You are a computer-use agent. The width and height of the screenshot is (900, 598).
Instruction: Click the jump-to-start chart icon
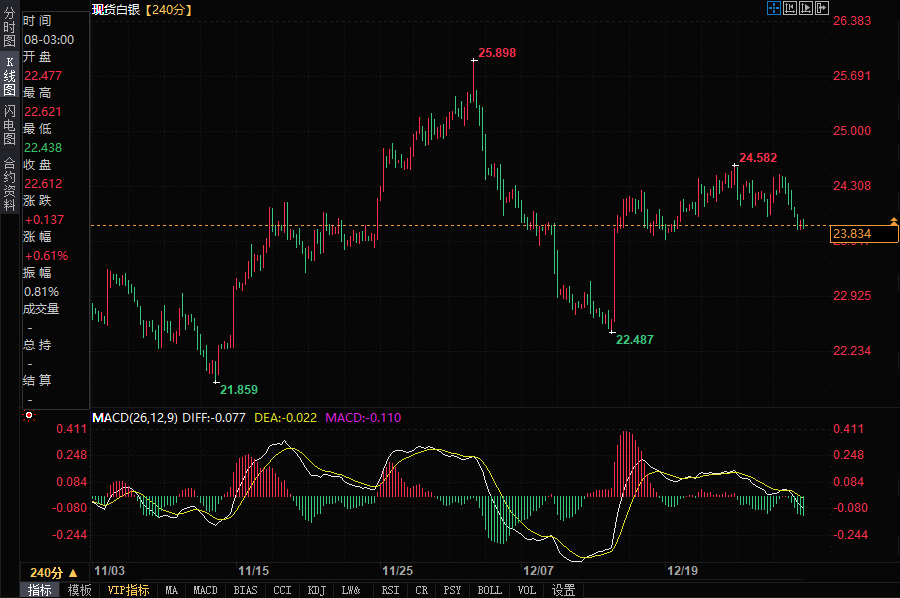click(790, 9)
